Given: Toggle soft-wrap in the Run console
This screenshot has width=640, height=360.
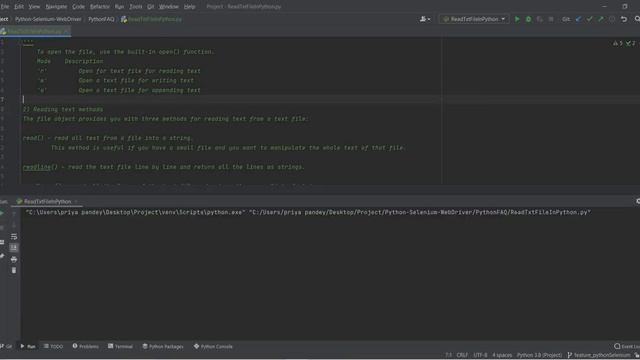Looking at the screenshot, I should (14, 237).
